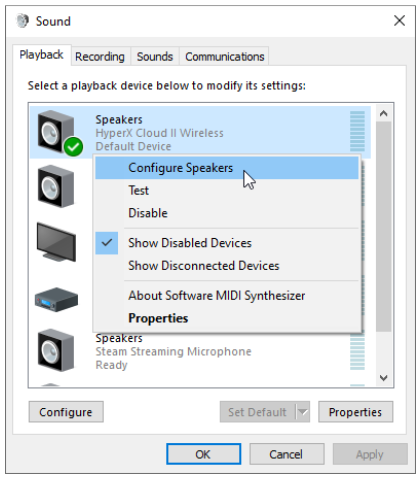419x479 pixels.
Task: Select the HyperX Cloud II Wireless speaker icon
Action: tap(55, 132)
